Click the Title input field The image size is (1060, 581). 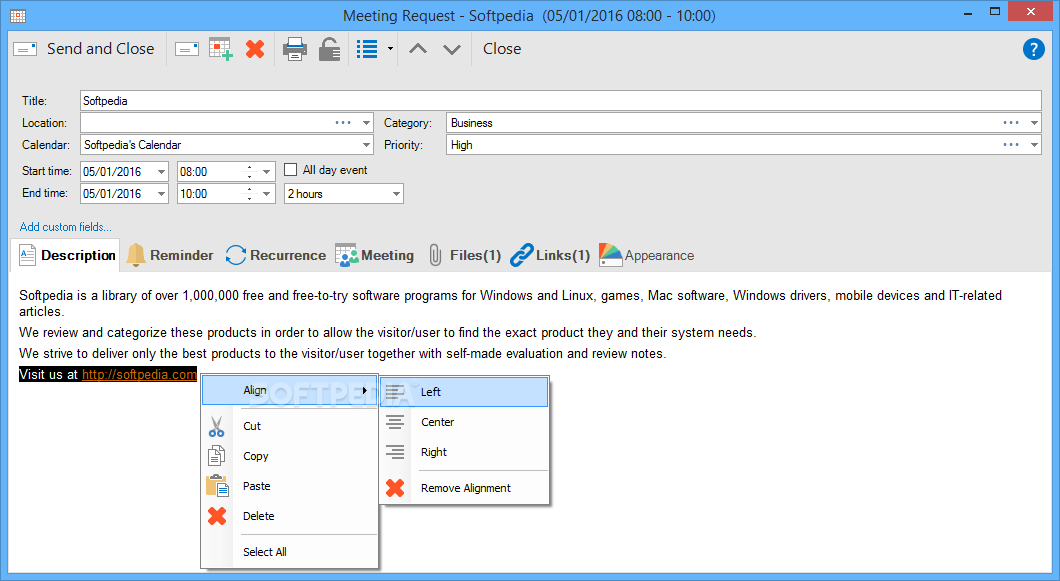(560, 101)
